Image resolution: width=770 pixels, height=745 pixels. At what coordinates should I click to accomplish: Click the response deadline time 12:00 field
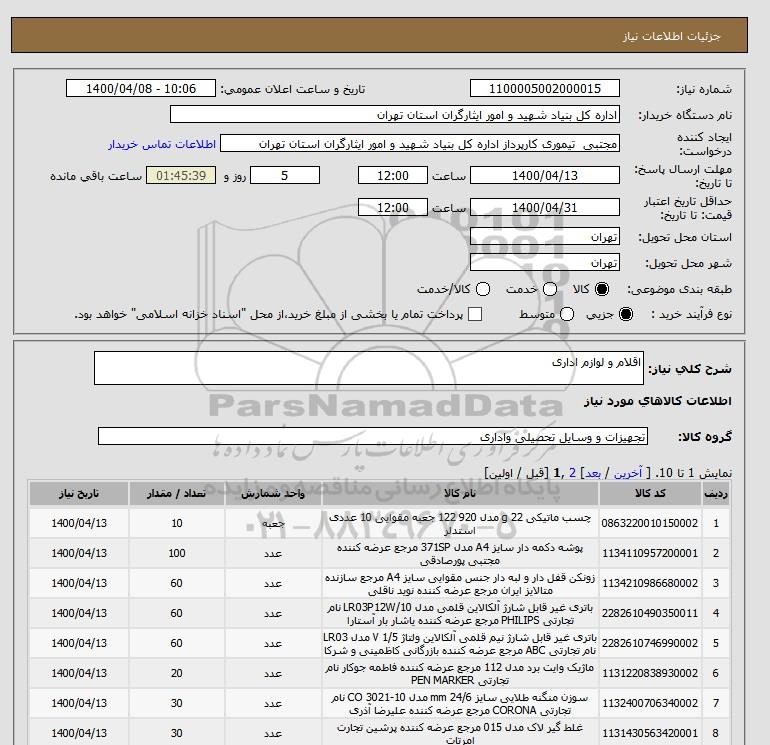tap(393, 175)
